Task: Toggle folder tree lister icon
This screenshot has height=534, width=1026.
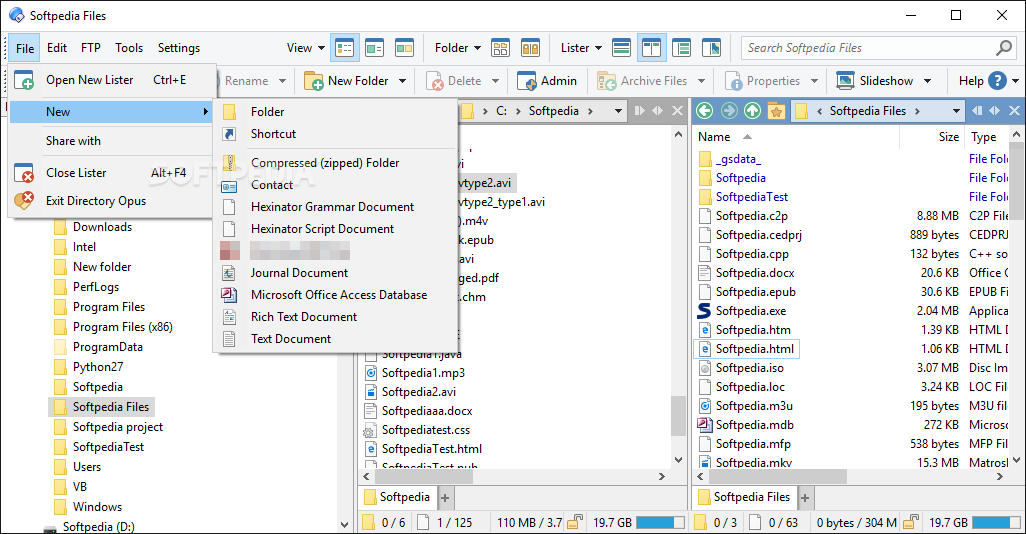Action: click(x=681, y=48)
